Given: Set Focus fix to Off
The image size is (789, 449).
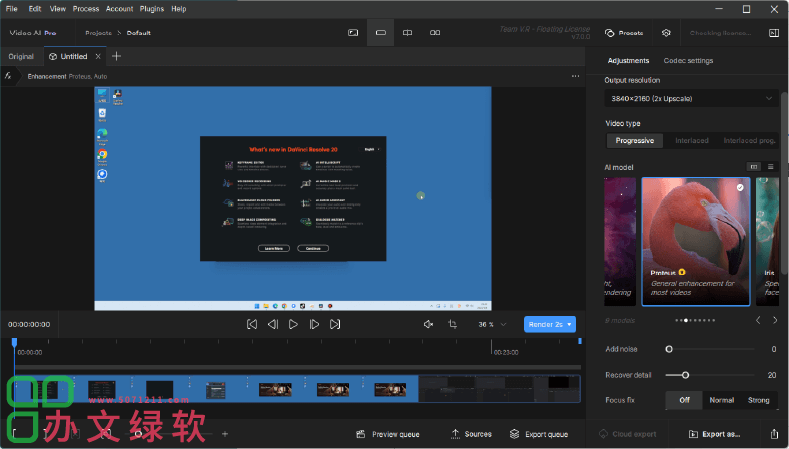Looking at the screenshot, I should (684, 400).
